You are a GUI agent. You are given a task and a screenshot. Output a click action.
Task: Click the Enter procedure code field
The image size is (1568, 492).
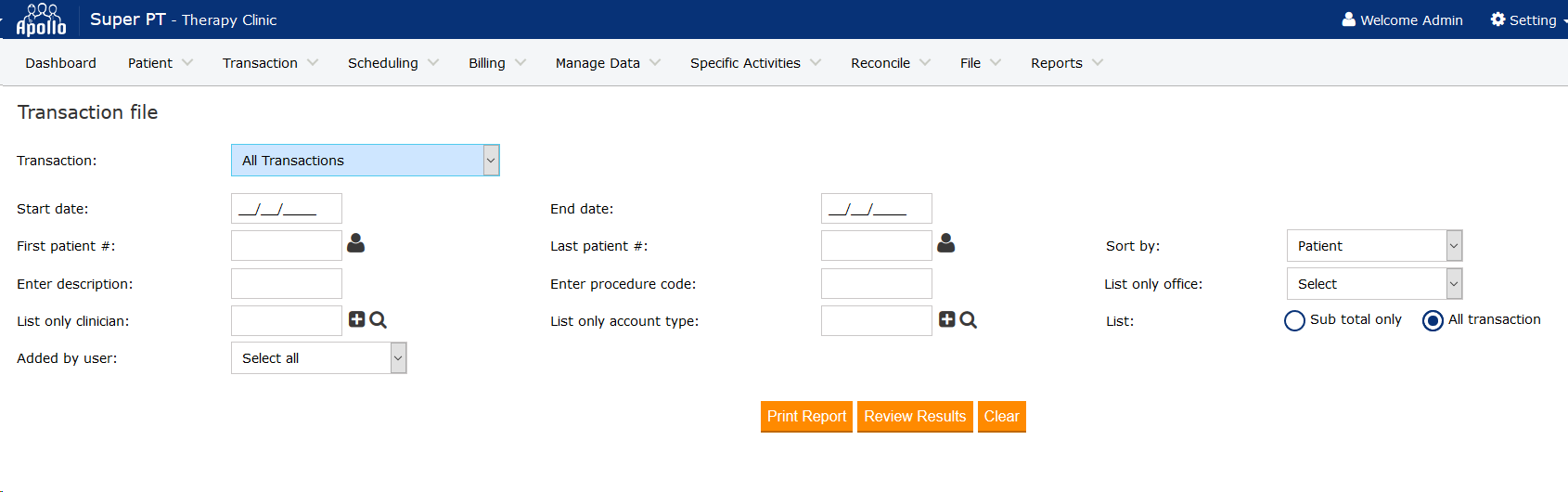(x=876, y=284)
